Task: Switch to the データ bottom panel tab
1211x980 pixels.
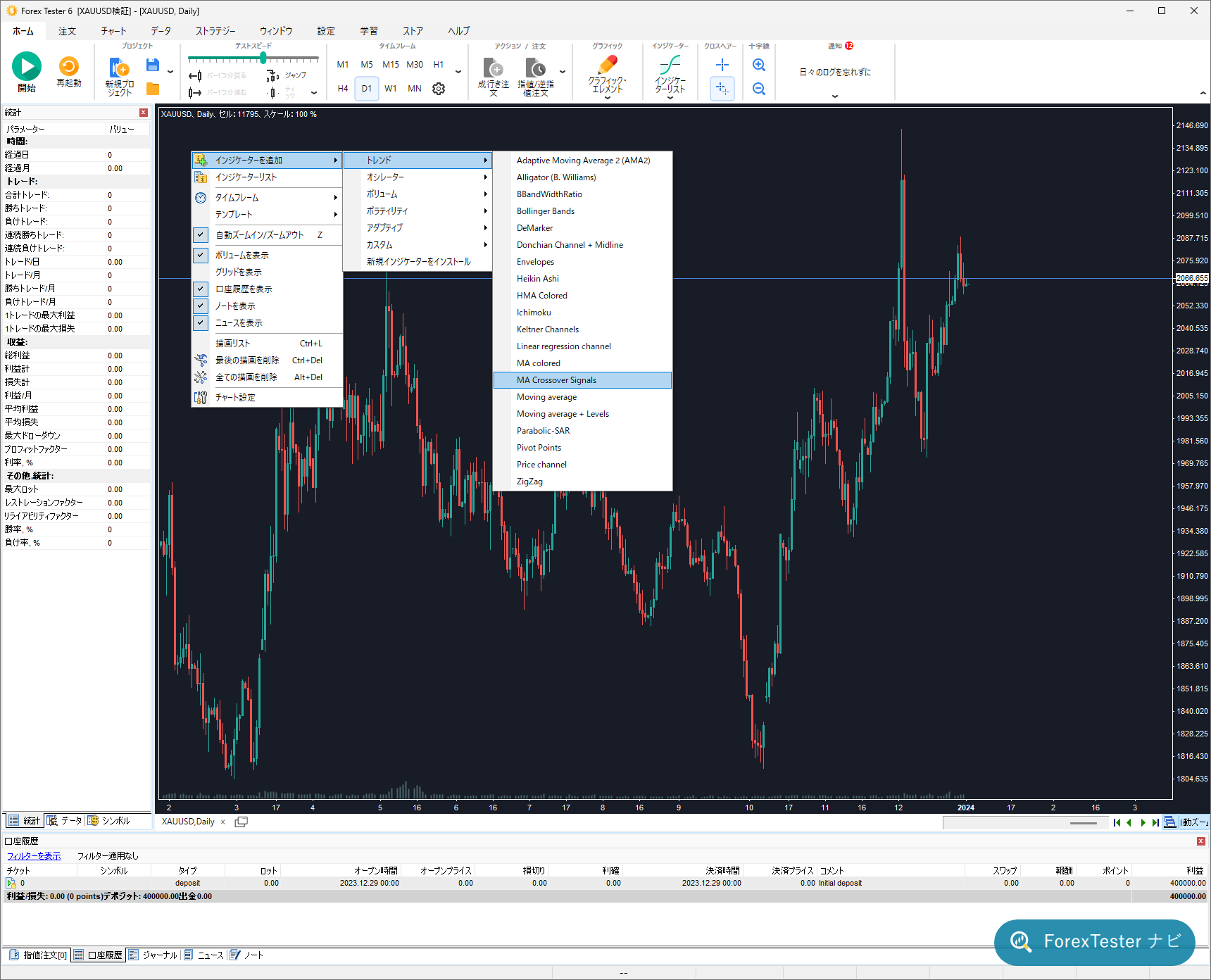Action: pos(65,821)
